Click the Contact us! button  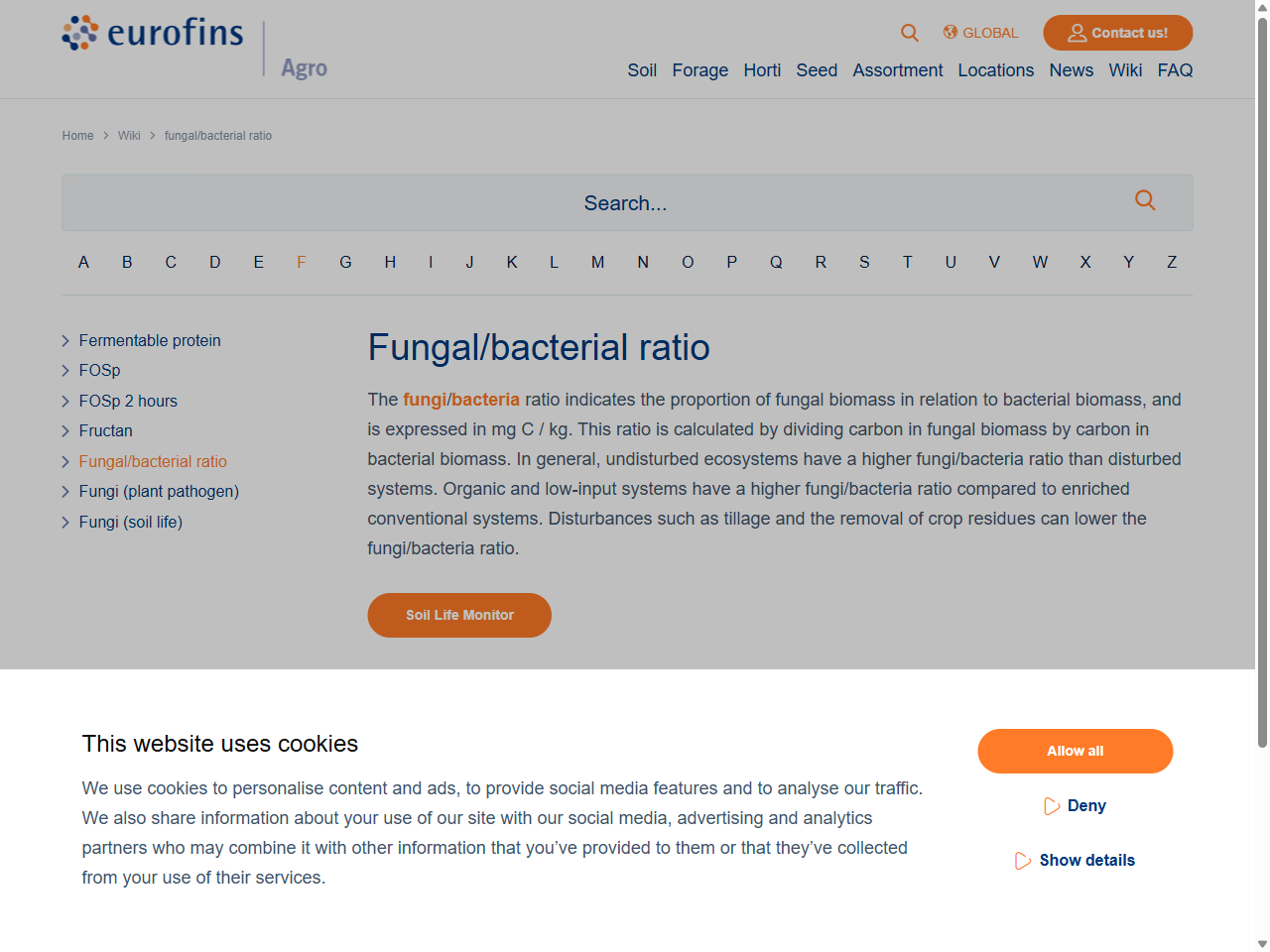click(x=1118, y=33)
